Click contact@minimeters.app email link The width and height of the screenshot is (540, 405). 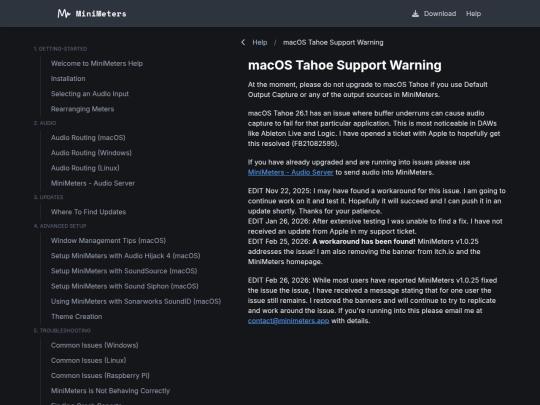[x=289, y=321]
